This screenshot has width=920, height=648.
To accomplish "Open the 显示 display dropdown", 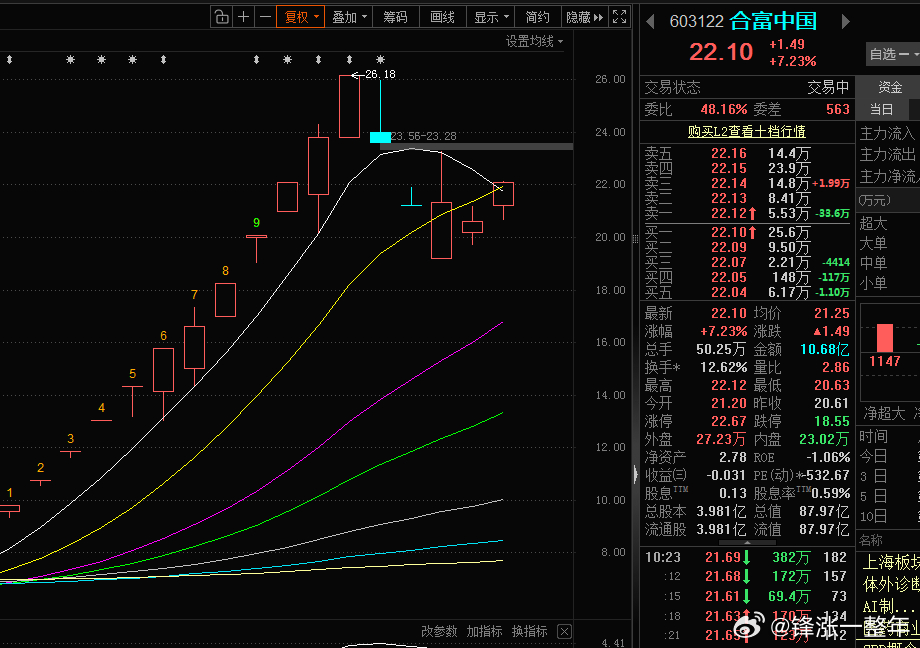I will pyautogui.click(x=491, y=17).
